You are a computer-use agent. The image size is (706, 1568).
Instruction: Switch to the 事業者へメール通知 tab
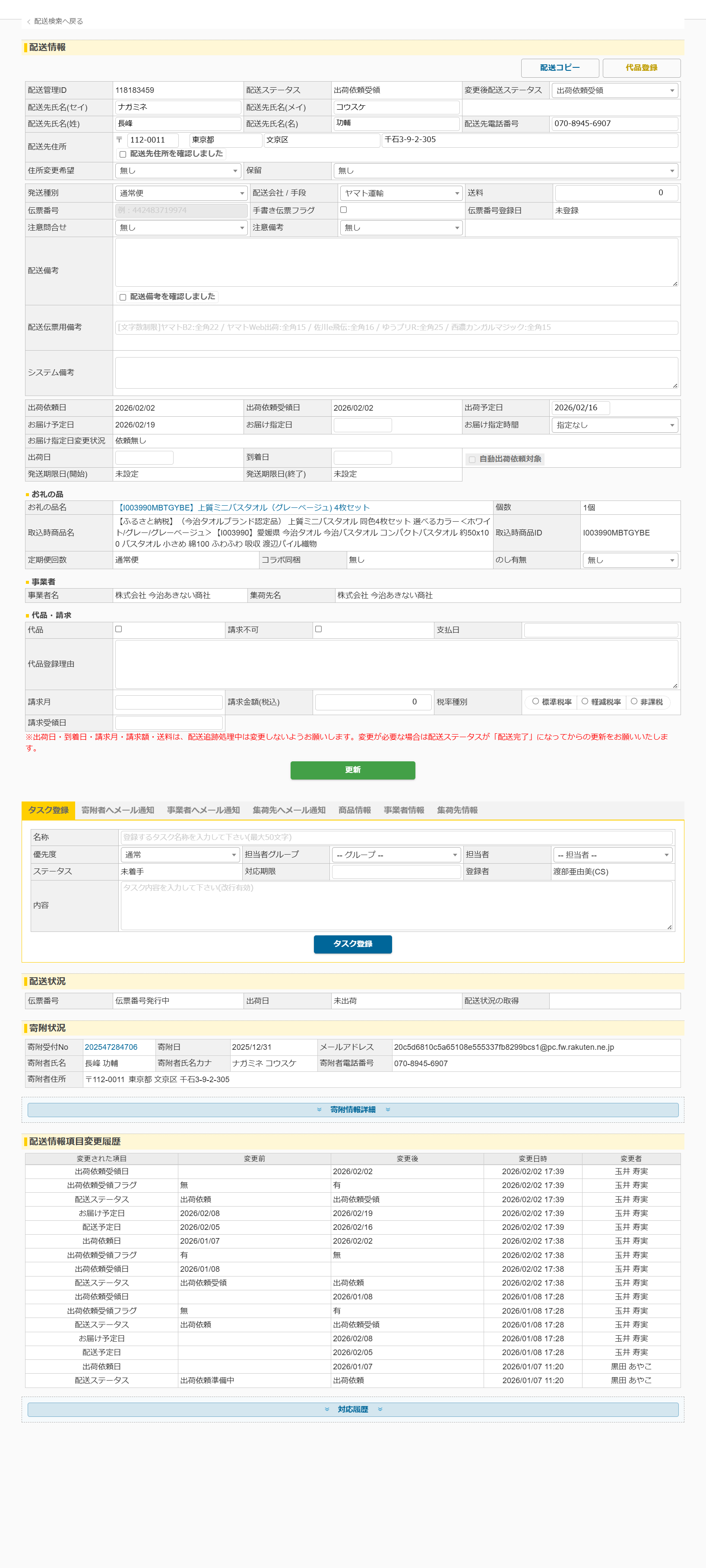(203, 810)
